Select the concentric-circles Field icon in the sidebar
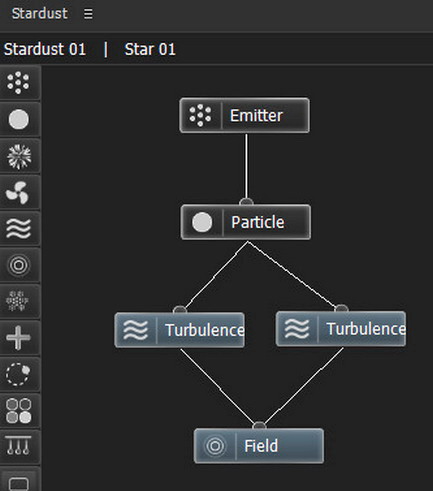433x491 pixels. pyautogui.click(x=19, y=265)
